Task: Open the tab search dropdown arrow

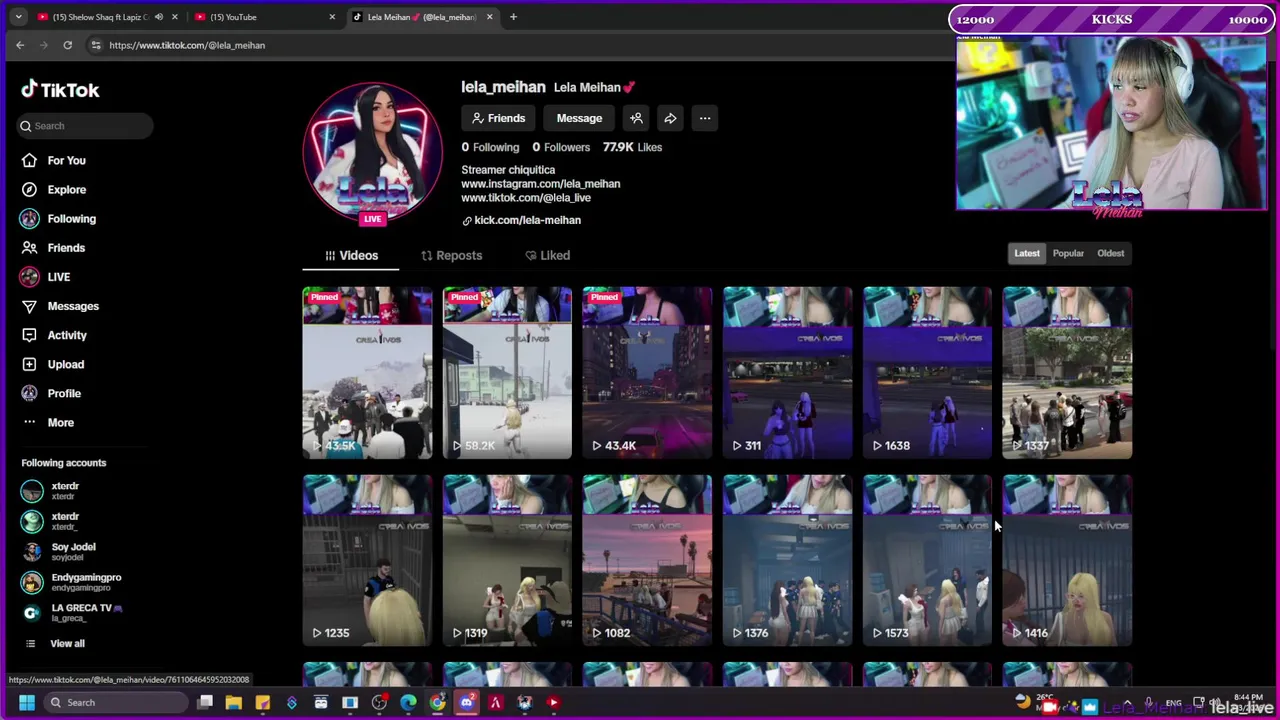Action: pos(18,17)
